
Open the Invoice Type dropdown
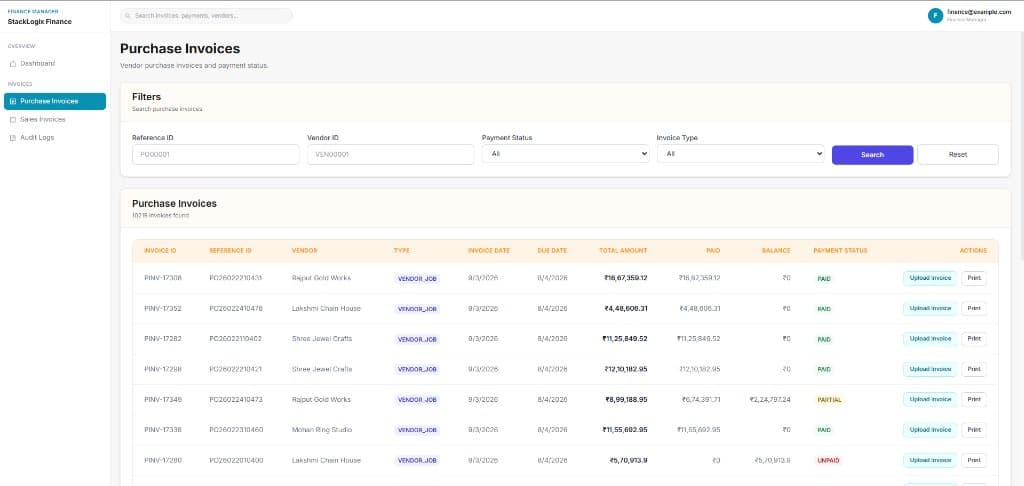click(741, 154)
